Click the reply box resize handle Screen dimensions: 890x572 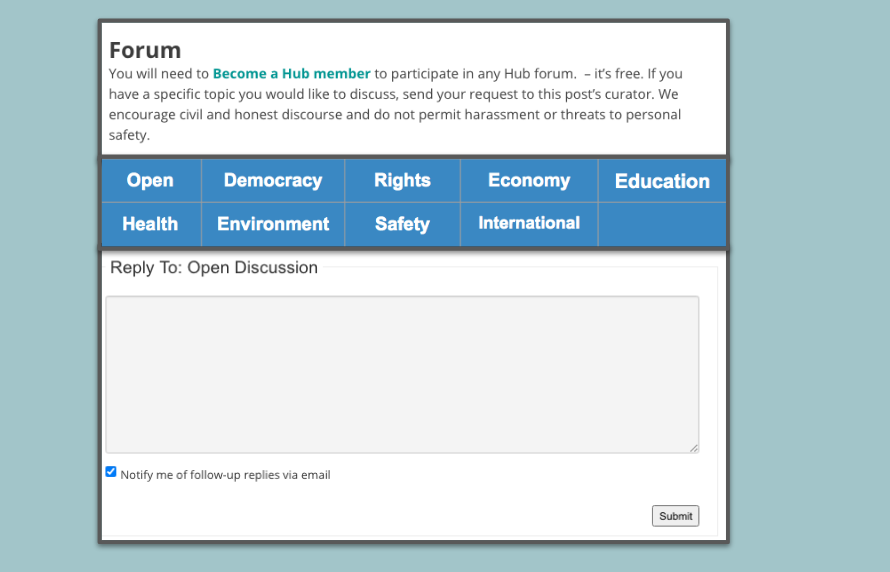pos(693,448)
